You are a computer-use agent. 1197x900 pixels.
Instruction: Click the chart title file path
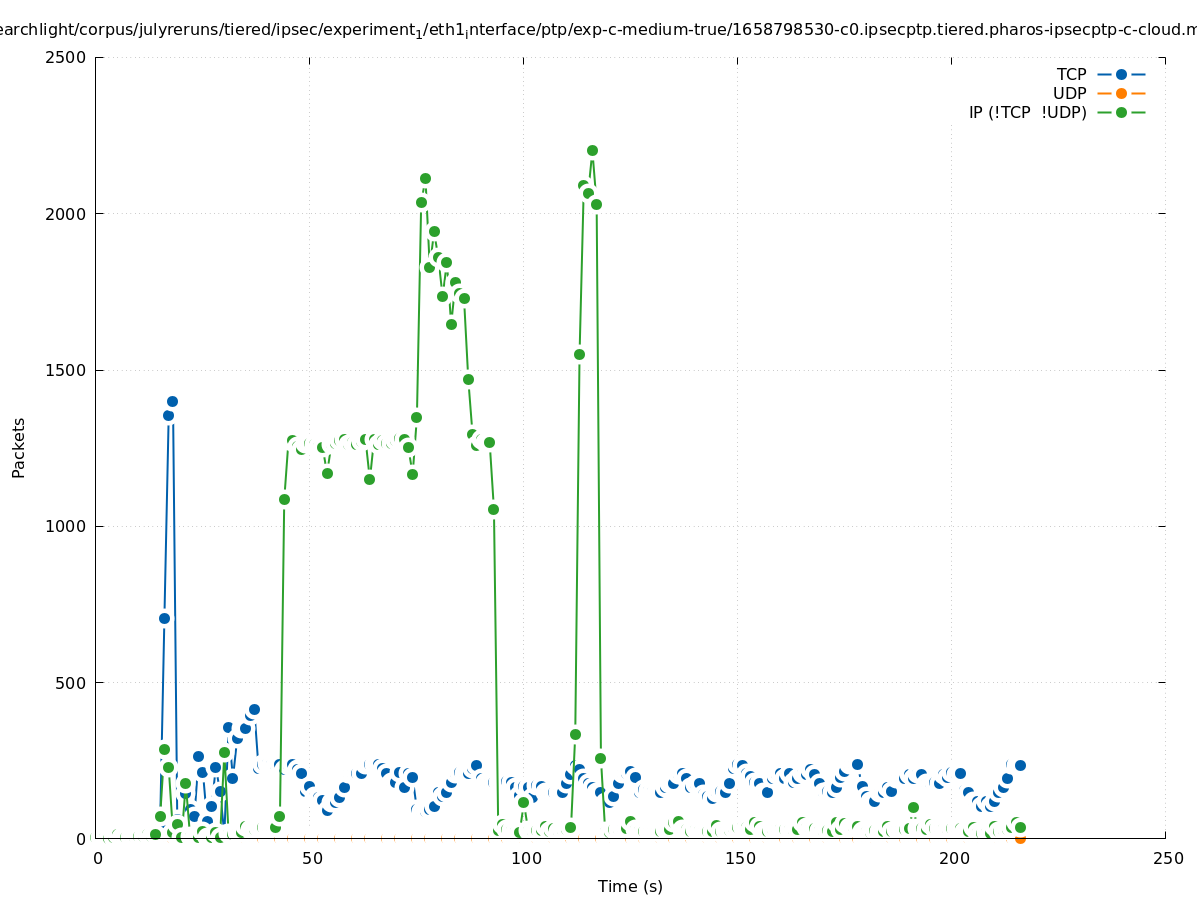click(598, 30)
